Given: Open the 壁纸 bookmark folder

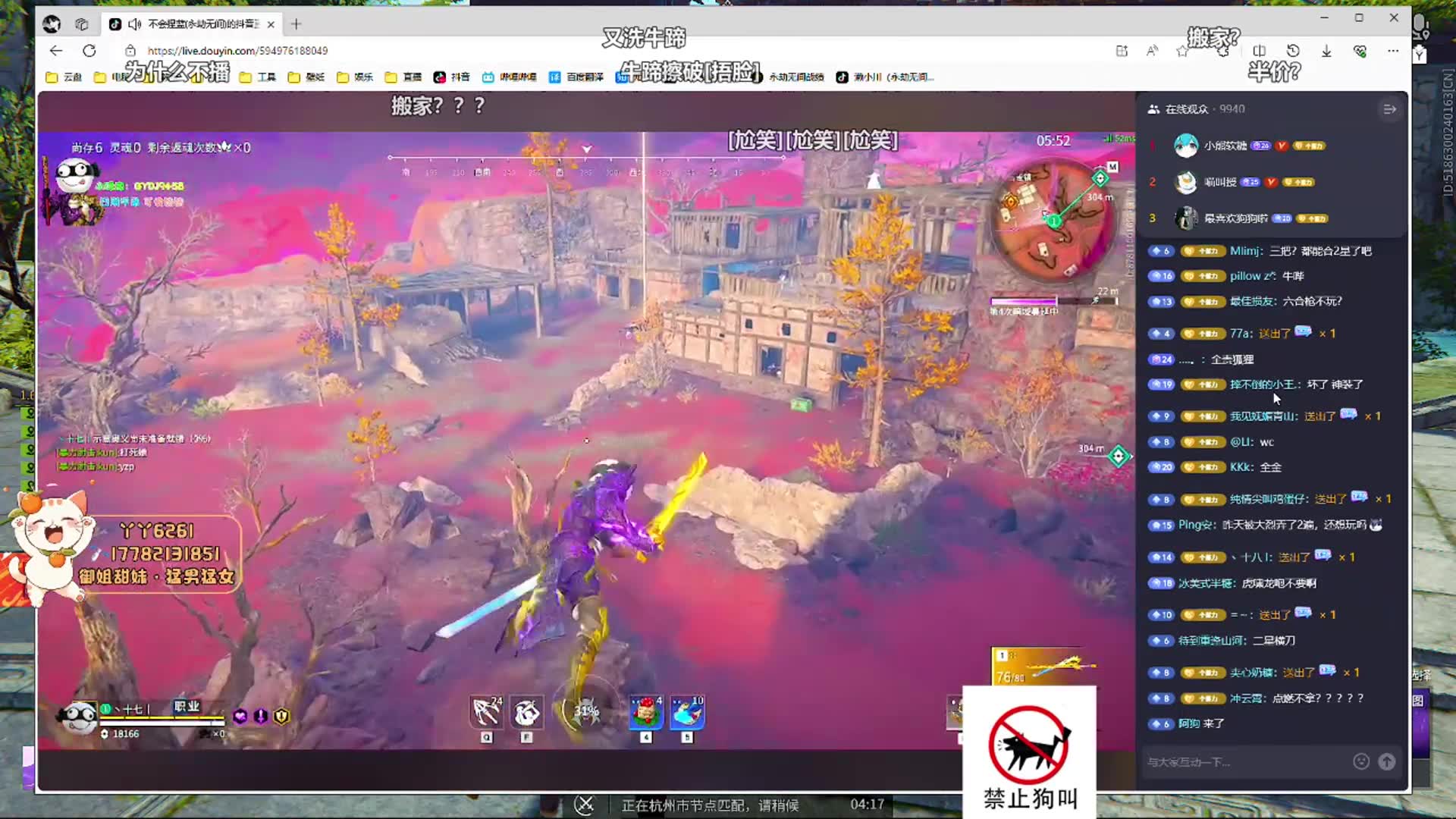Looking at the screenshot, I should 306,77.
